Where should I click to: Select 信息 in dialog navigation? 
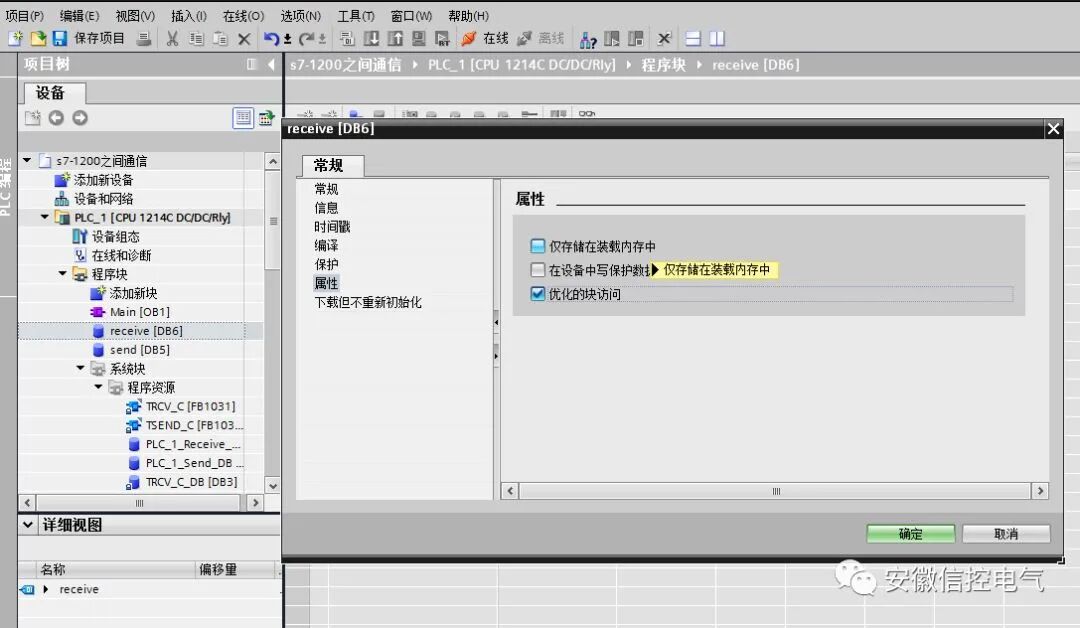click(x=326, y=208)
